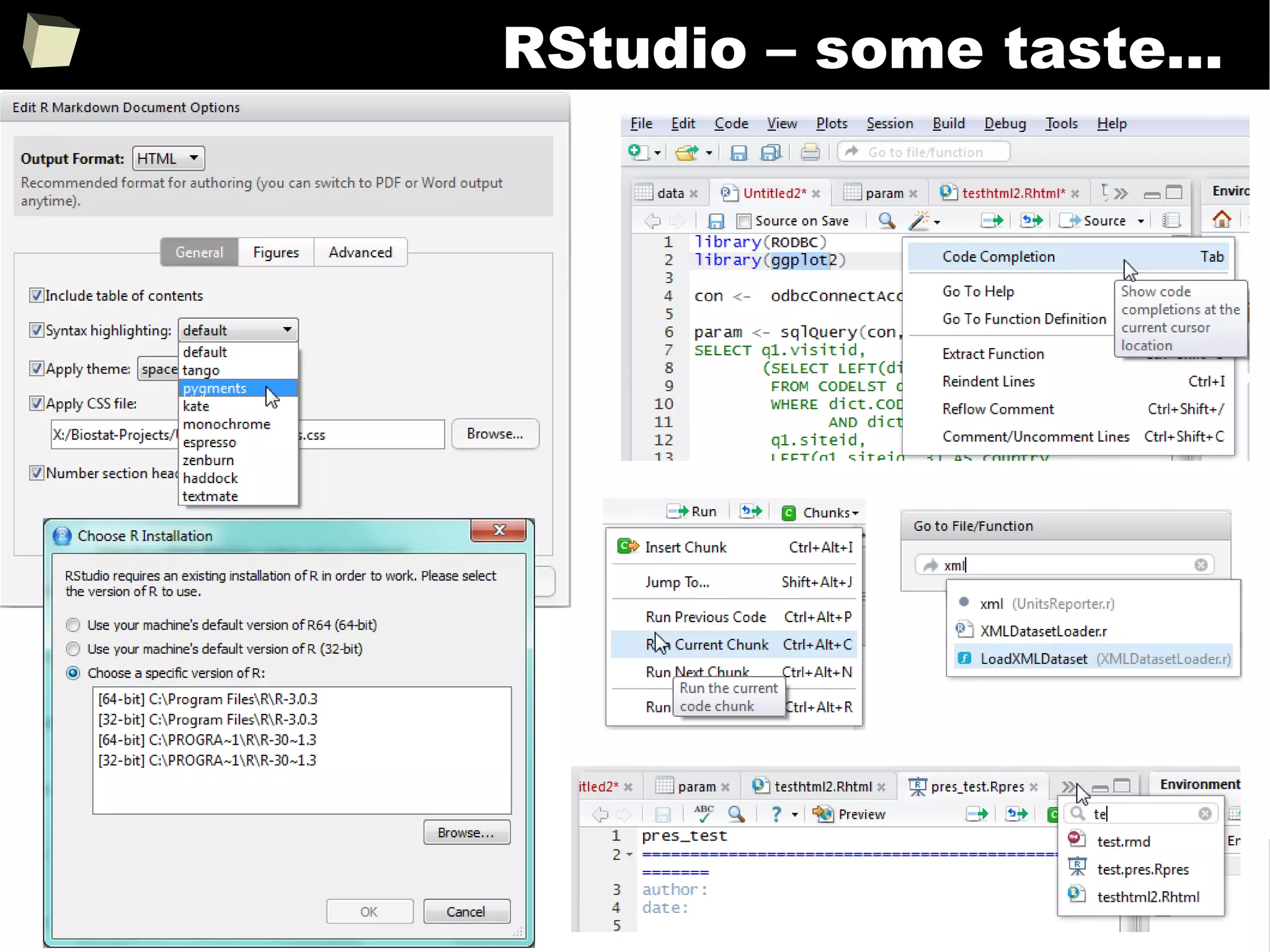The image size is (1270, 952).
Task: Select Code Completion menu item
Action: click(x=1068, y=257)
